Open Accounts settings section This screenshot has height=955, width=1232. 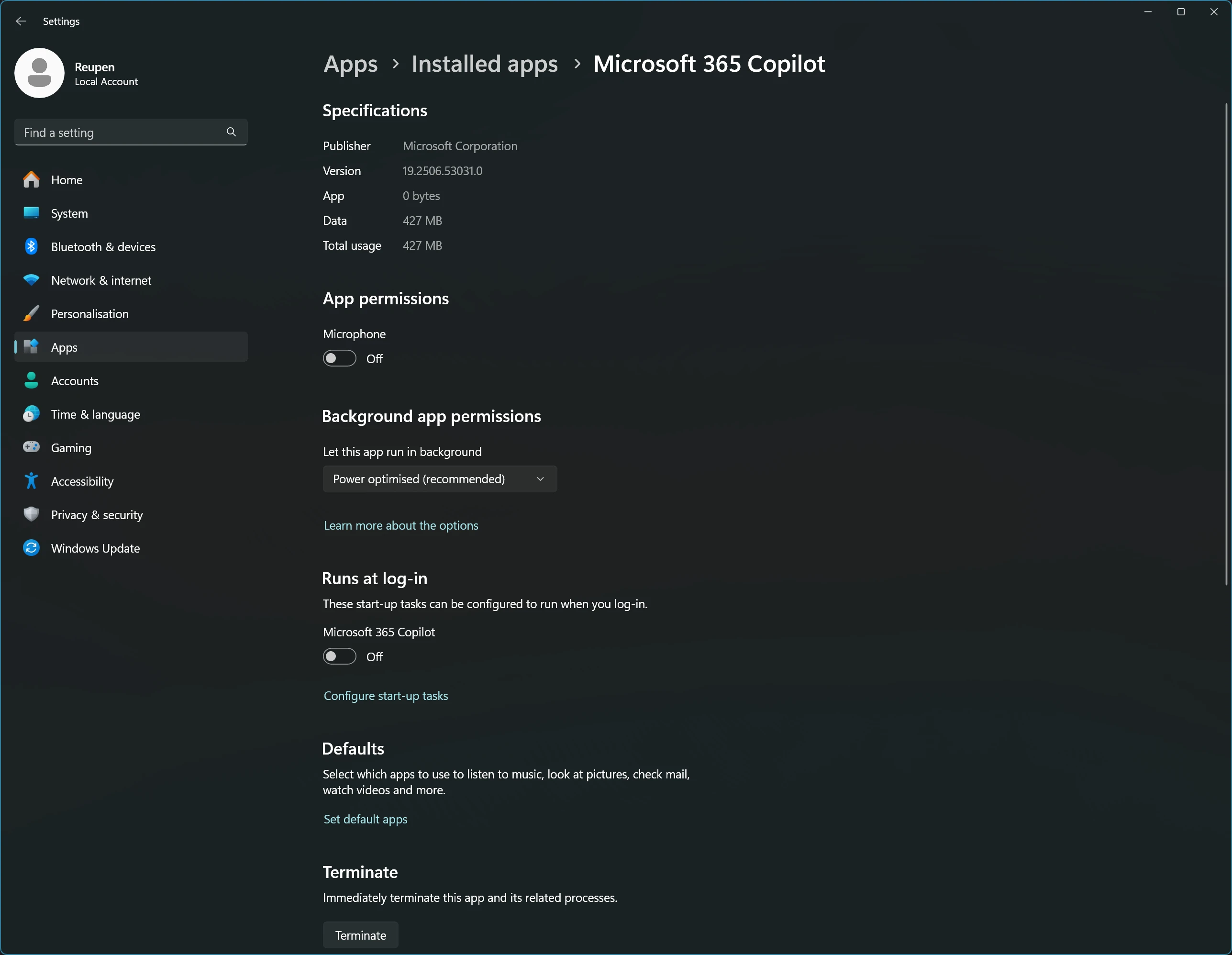[x=75, y=381]
